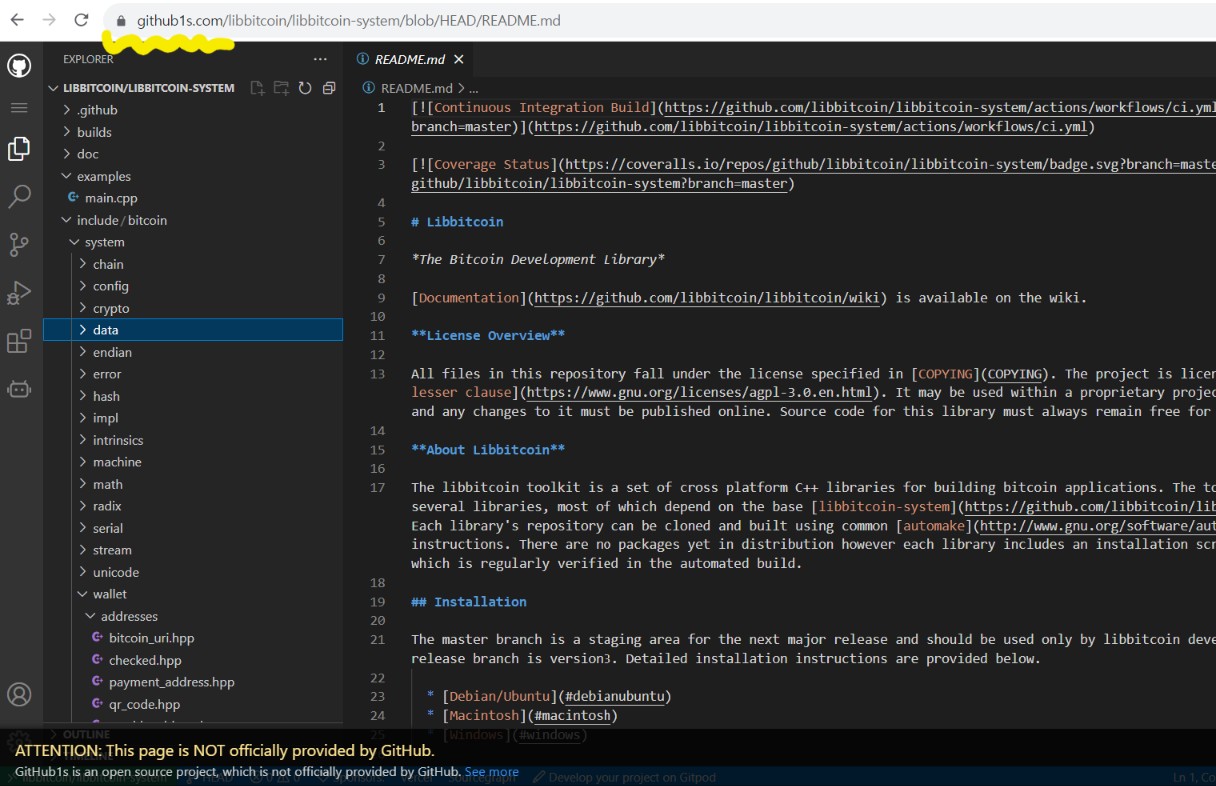Expand the intrinsics folder

point(118,440)
